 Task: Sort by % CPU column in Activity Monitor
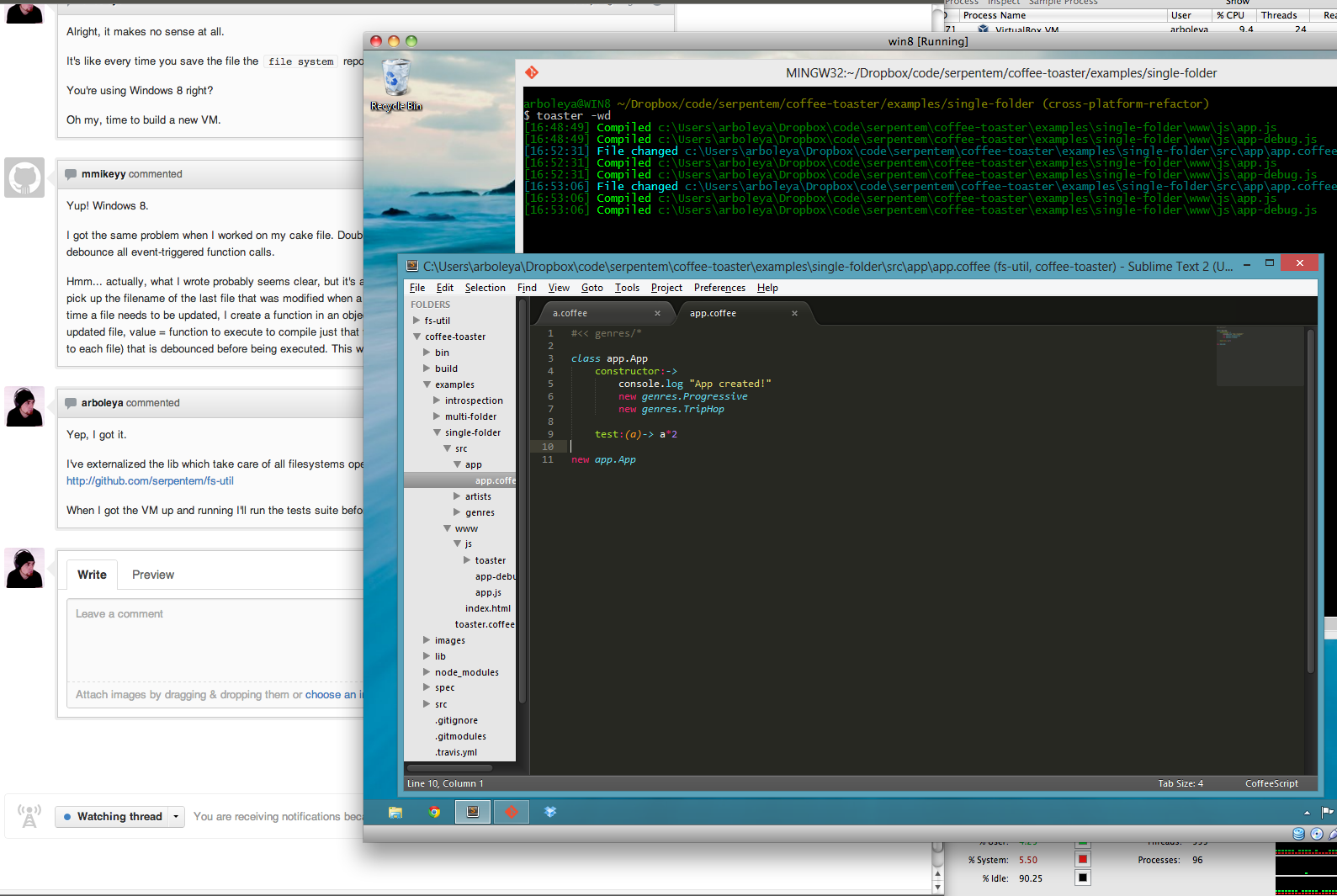pyautogui.click(x=1234, y=15)
